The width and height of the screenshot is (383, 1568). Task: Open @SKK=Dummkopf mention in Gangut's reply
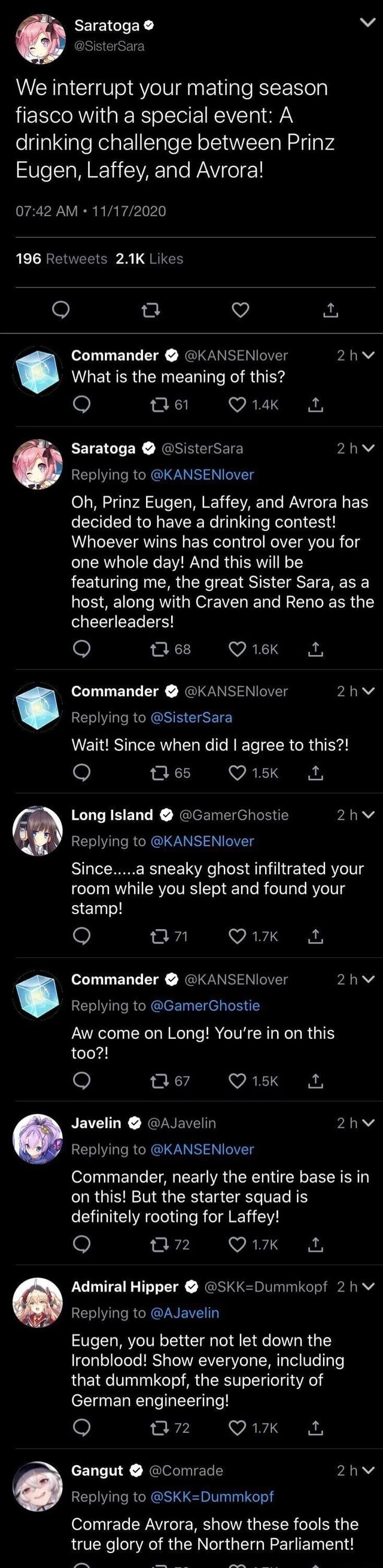212,1496
